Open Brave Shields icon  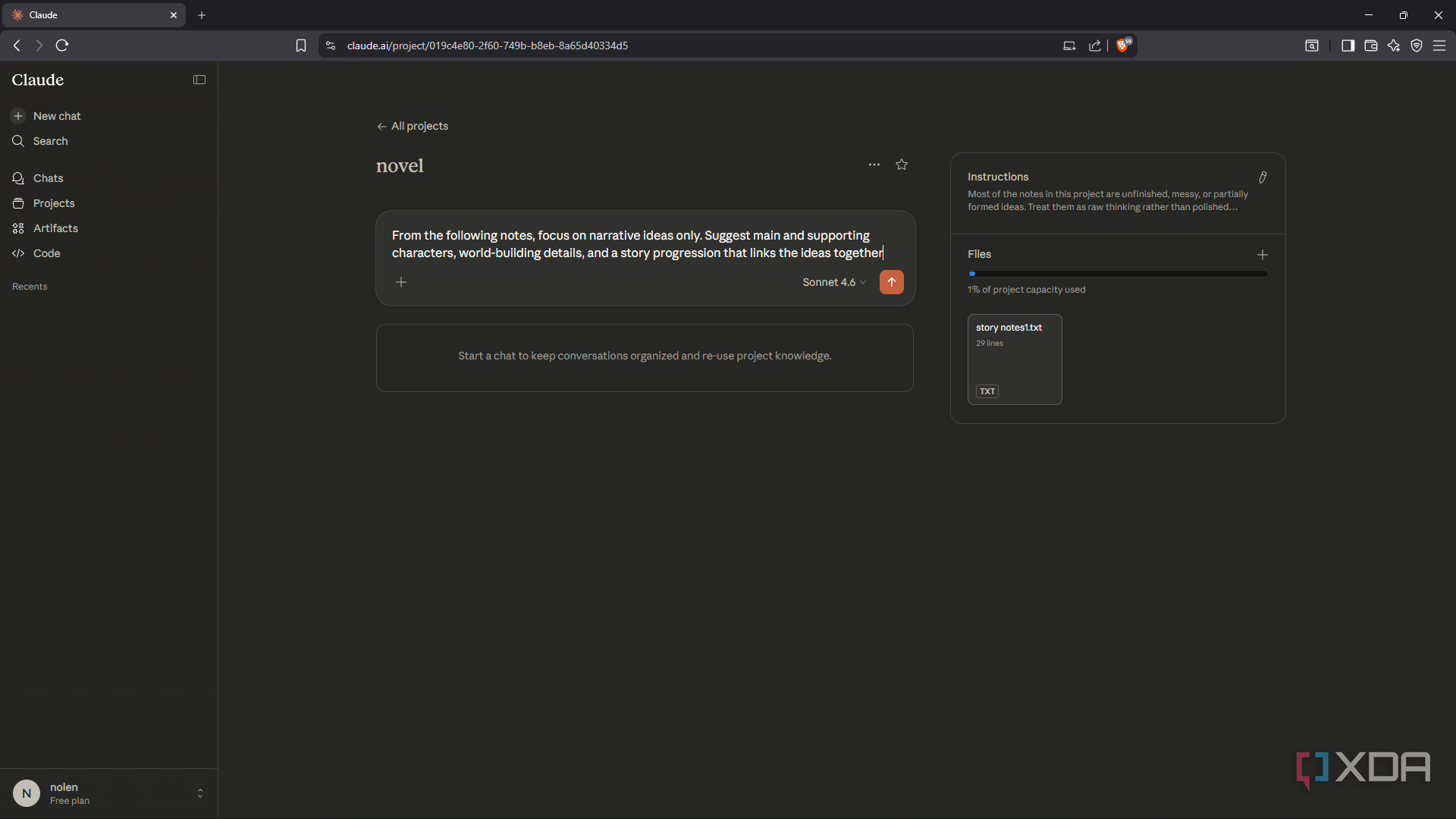point(1123,45)
